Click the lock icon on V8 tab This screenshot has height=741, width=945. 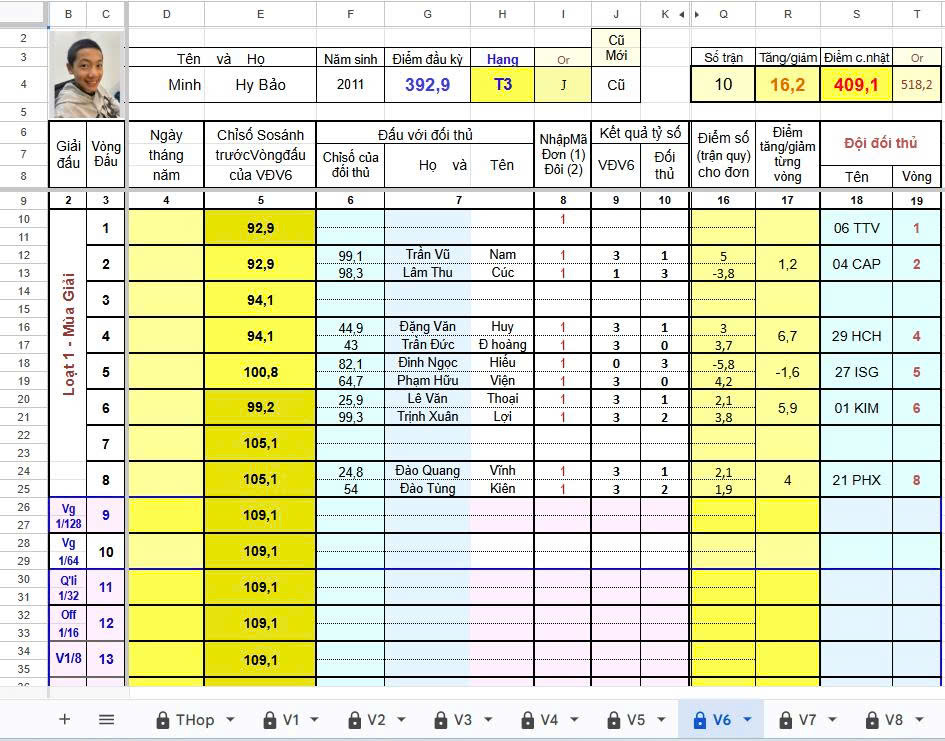pos(872,719)
